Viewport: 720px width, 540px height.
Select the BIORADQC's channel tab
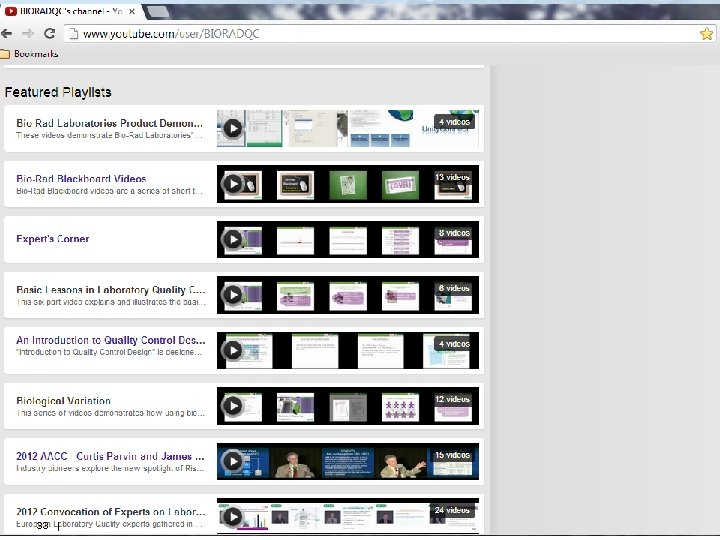[x=69, y=11]
